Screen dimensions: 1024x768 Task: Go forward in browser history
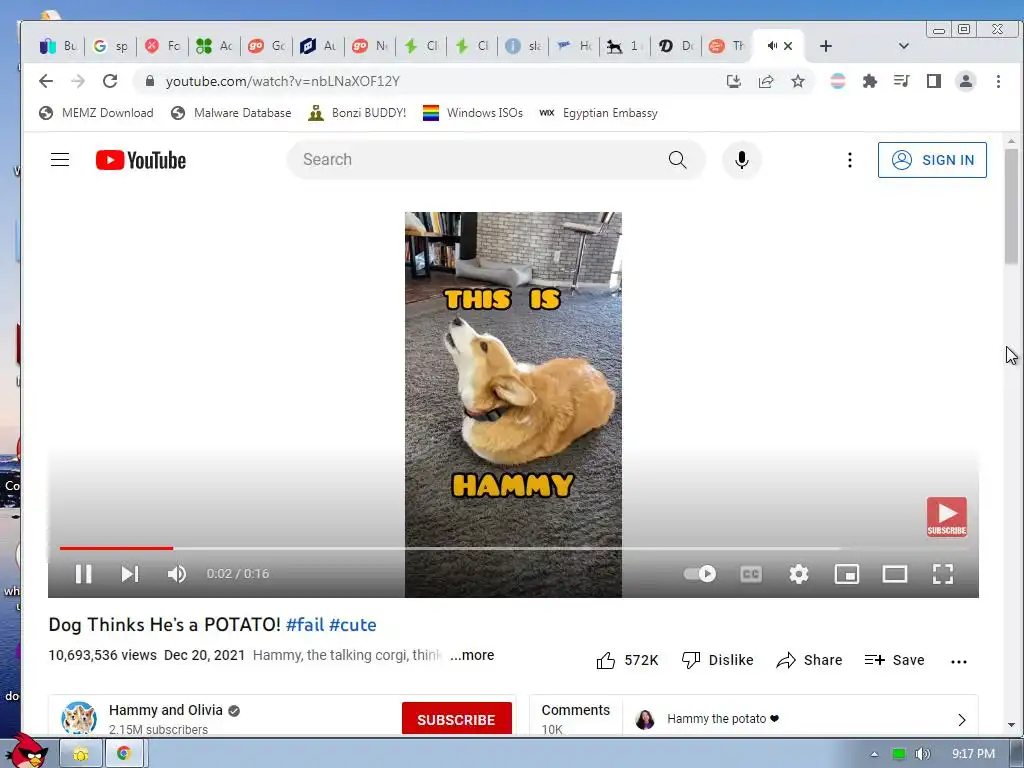(x=78, y=81)
